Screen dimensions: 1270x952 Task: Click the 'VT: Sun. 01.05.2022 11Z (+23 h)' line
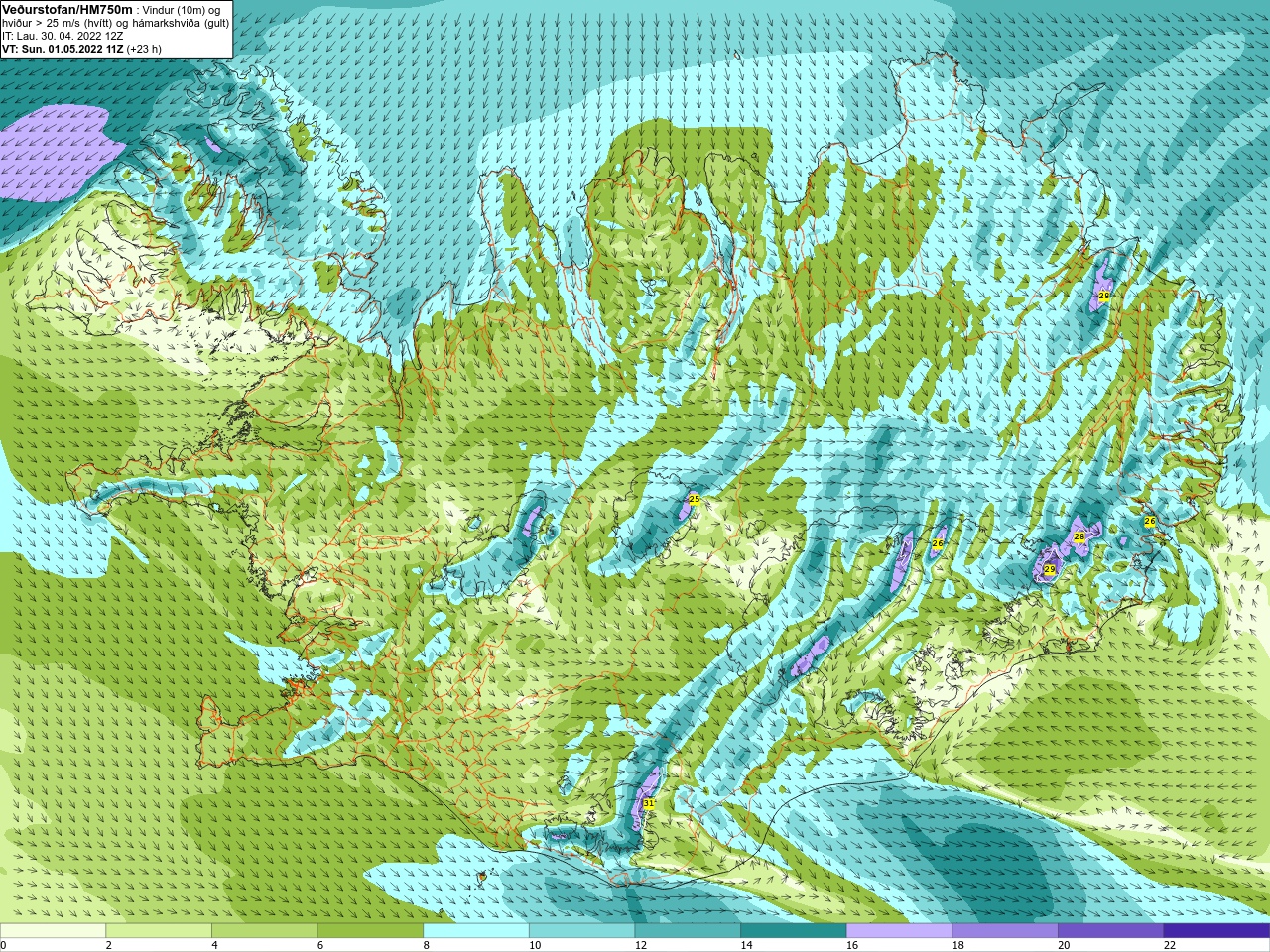(81, 49)
